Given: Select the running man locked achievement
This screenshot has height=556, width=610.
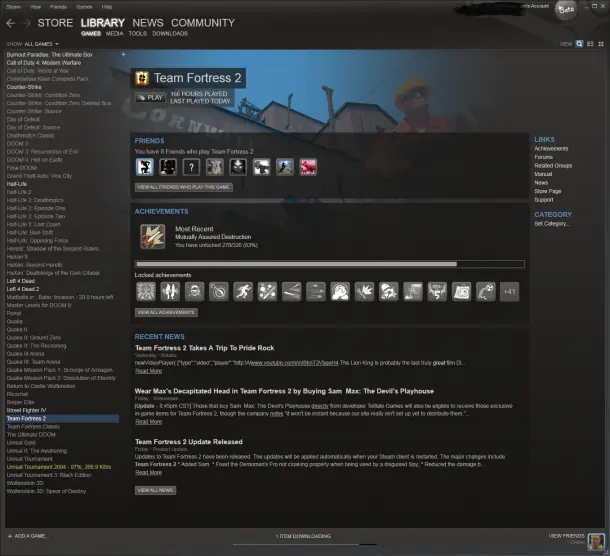Looking at the screenshot, I should pos(243,292).
